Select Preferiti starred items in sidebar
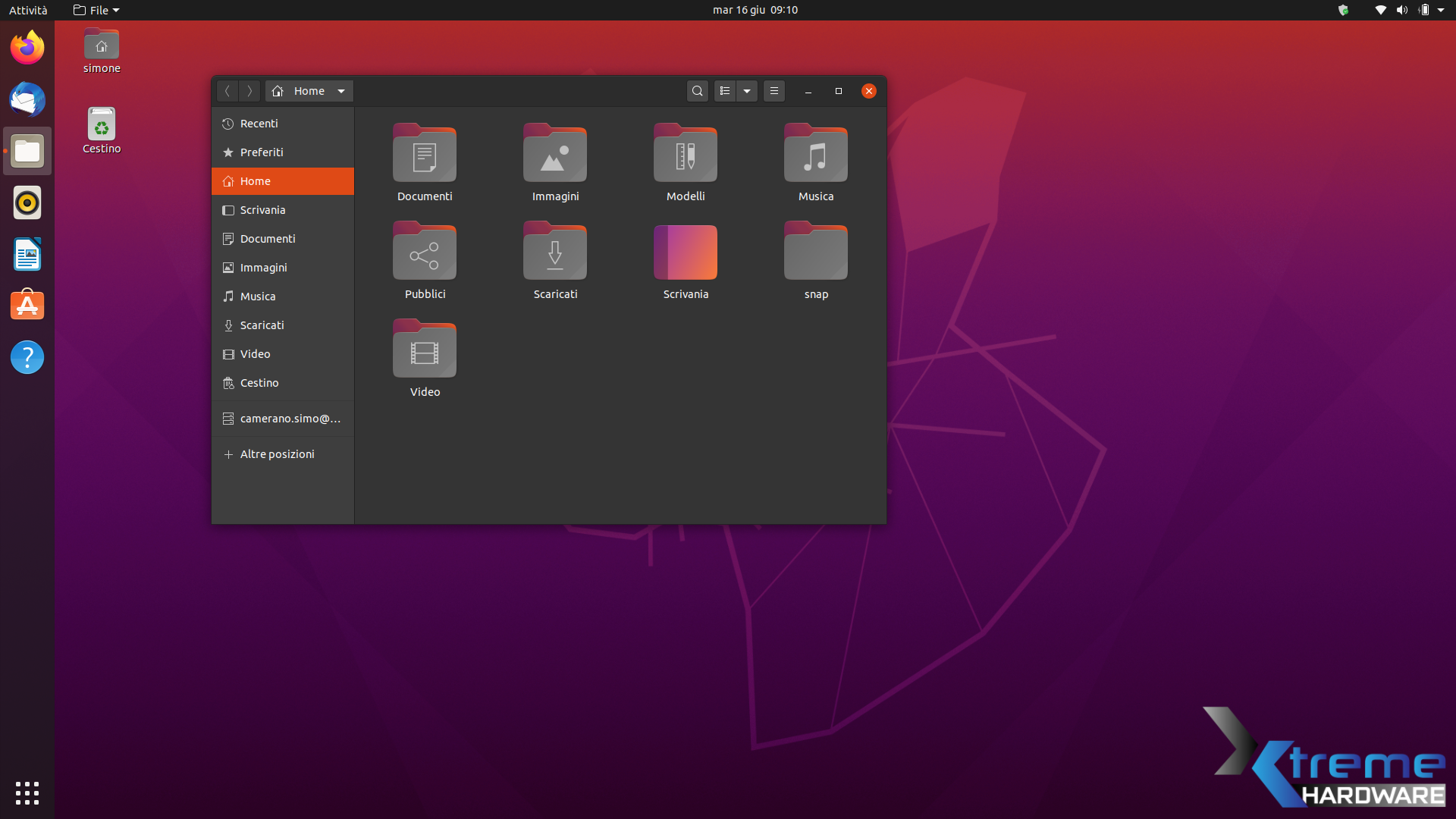The height and width of the screenshot is (819, 1456). [261, 152]
